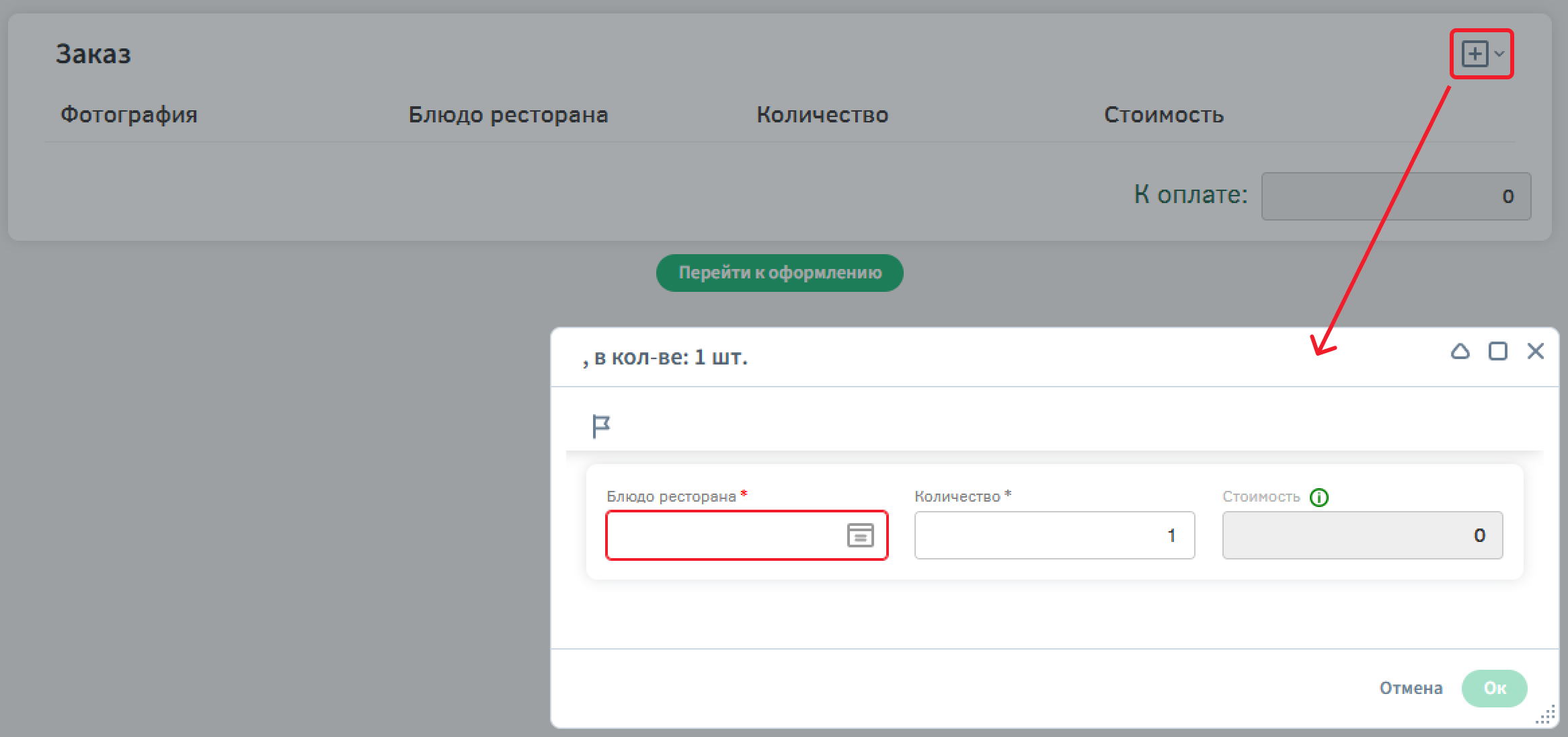Click the Фотография column header
Image resolution: width=1568 pixels, height=737 pixels.
pos(129,115)
